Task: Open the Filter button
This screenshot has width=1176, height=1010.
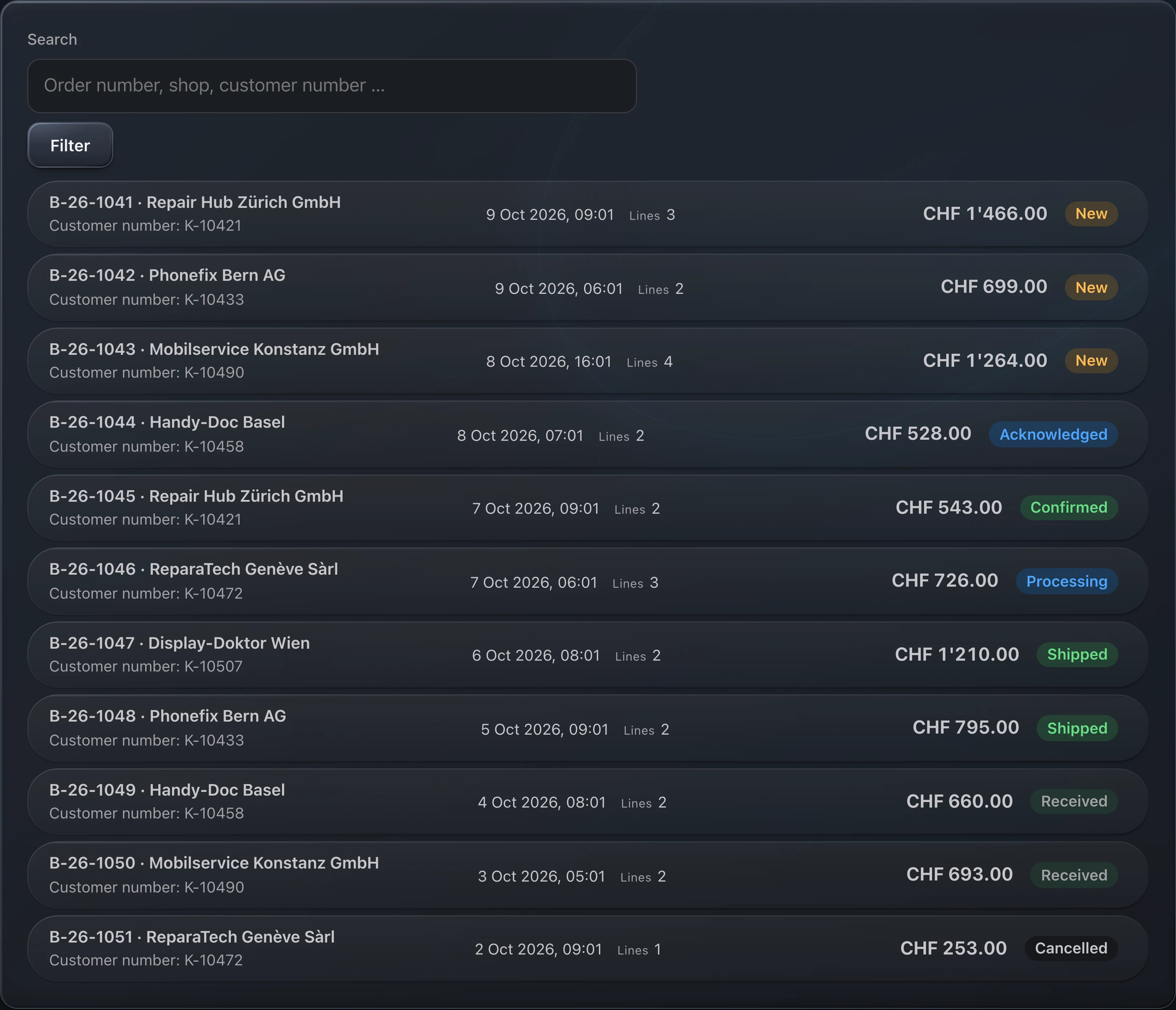Action: [70, 145]
